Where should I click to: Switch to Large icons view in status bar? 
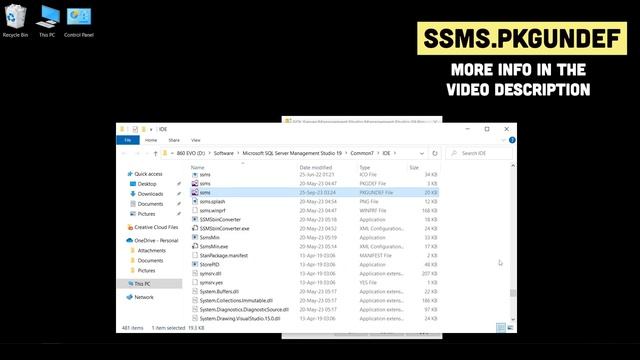[x=510, y=327]
